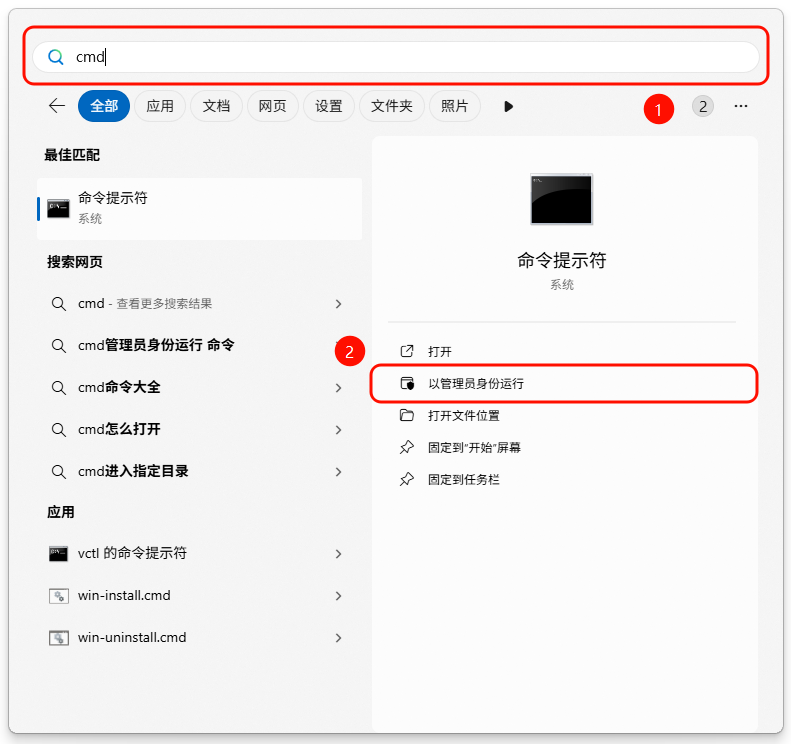Screen dimensions: 791x744
Task: Expand chevron for cmd - 查看更多搜索结果
Action: [x=338, y=304]
